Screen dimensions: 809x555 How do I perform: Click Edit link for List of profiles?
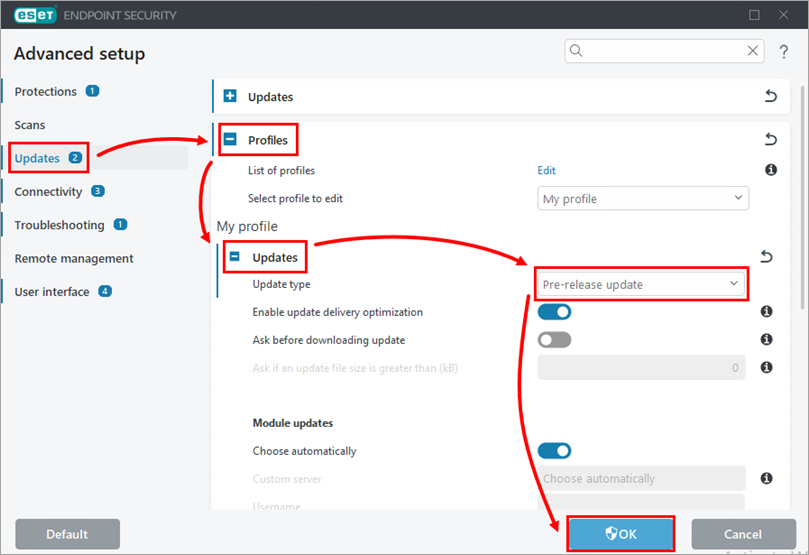(547, 171)
